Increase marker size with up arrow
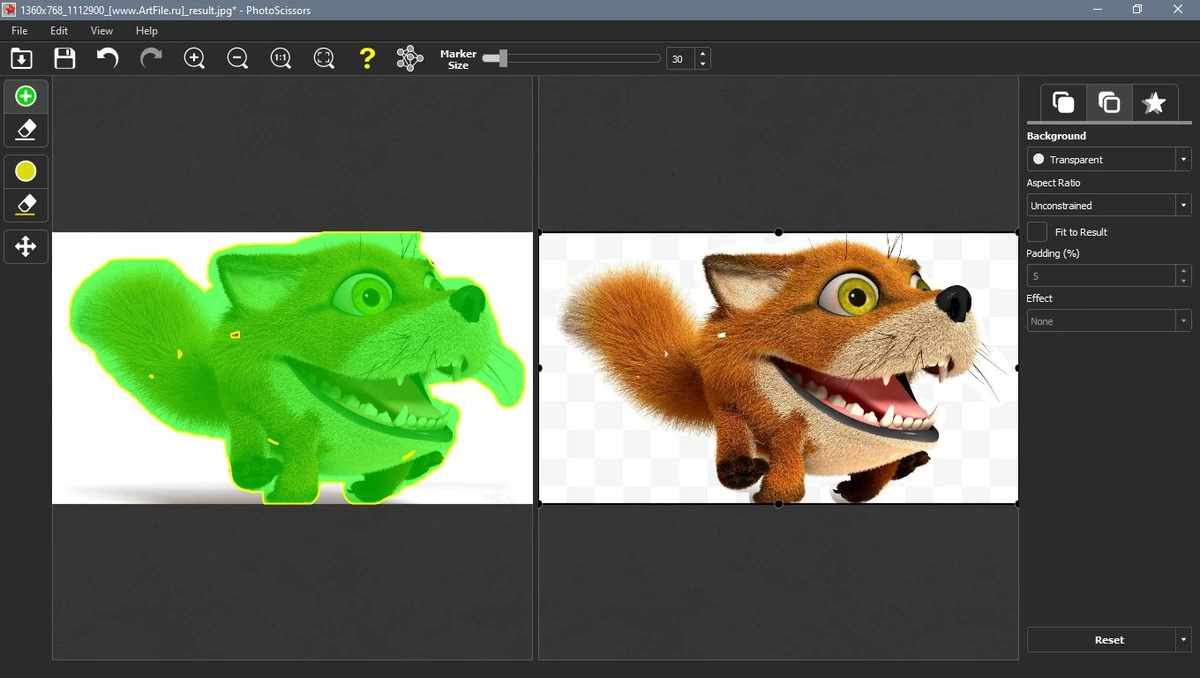1200x678 pixels. pos(702,53)
